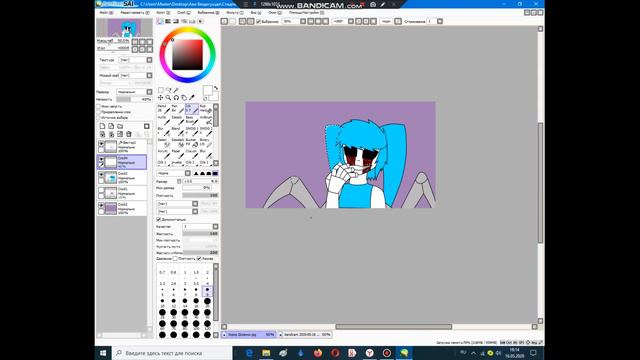Select brush size preset 10
The image size is (640, 360).
tap(162, 302)
